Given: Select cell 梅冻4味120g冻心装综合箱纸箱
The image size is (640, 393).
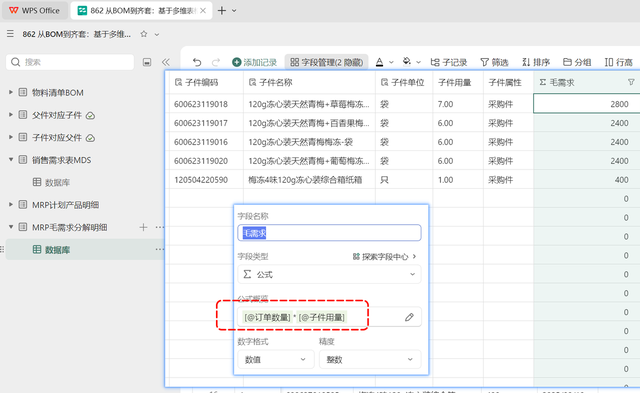Looking at the screenshot, I should click(309, 180).
